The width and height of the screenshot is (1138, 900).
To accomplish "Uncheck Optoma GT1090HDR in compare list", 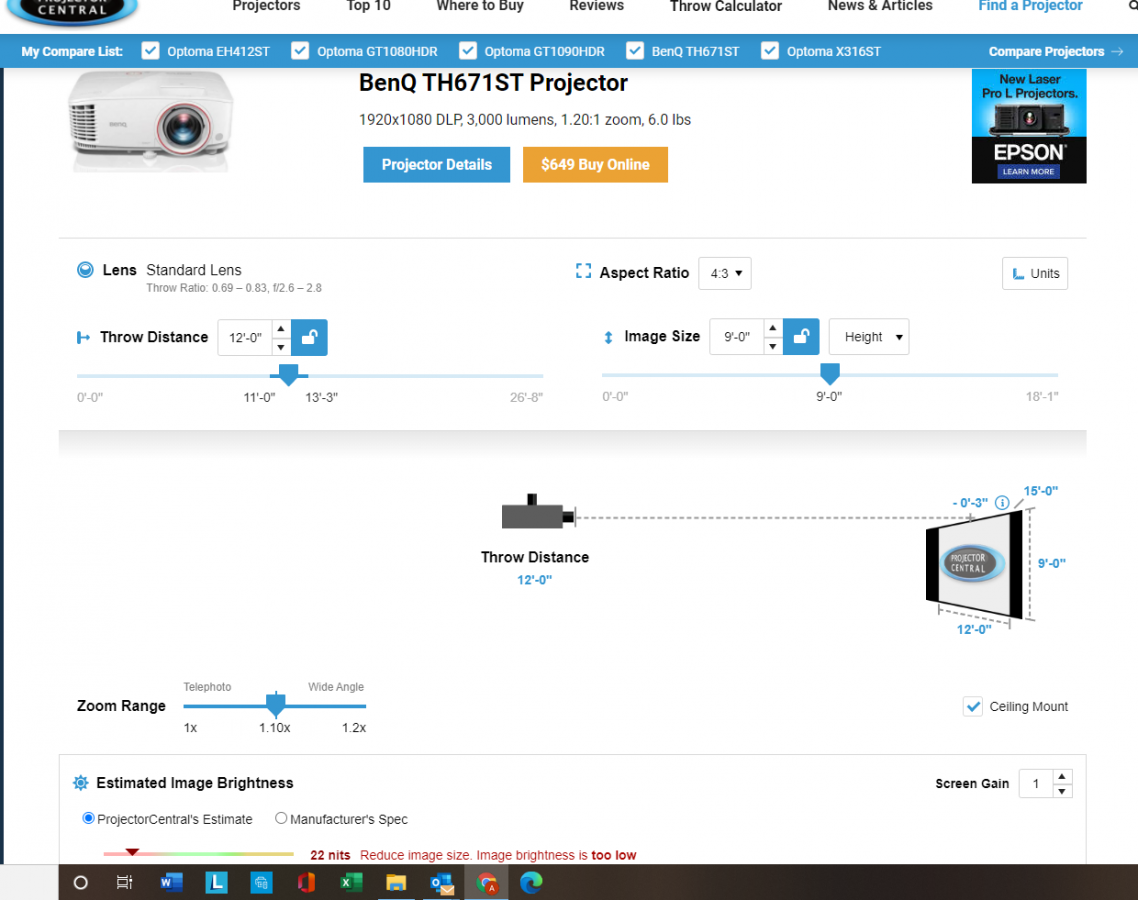I will click(468, 51).
